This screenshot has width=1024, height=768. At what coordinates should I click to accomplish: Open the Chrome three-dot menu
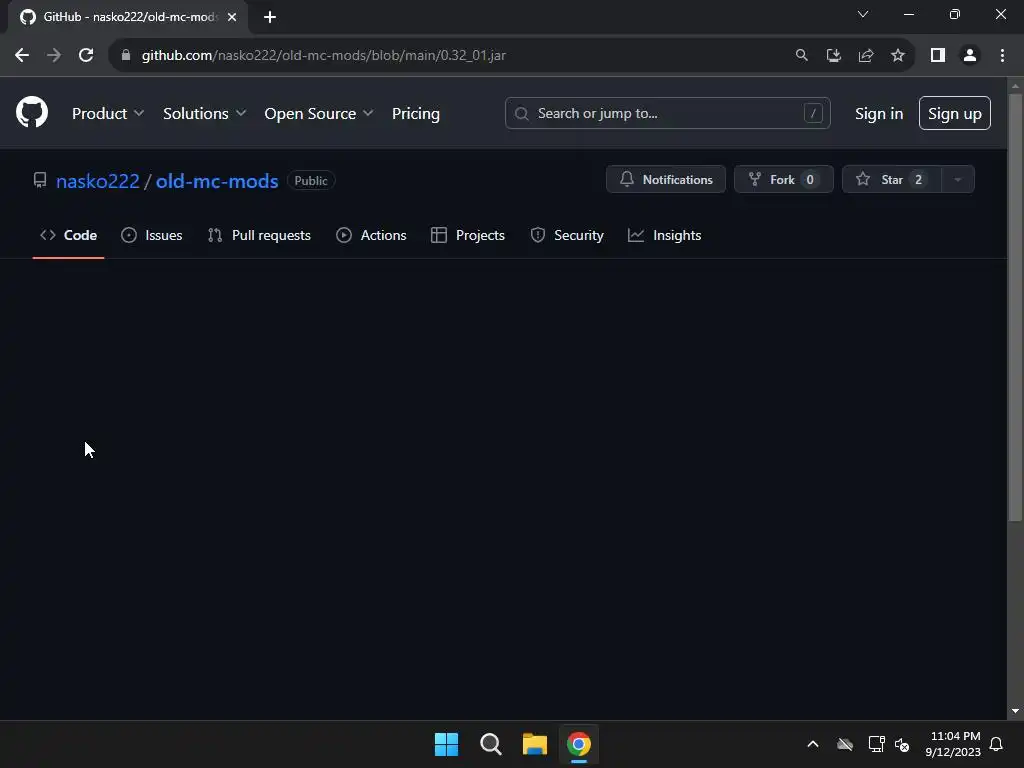point(1002,56)
